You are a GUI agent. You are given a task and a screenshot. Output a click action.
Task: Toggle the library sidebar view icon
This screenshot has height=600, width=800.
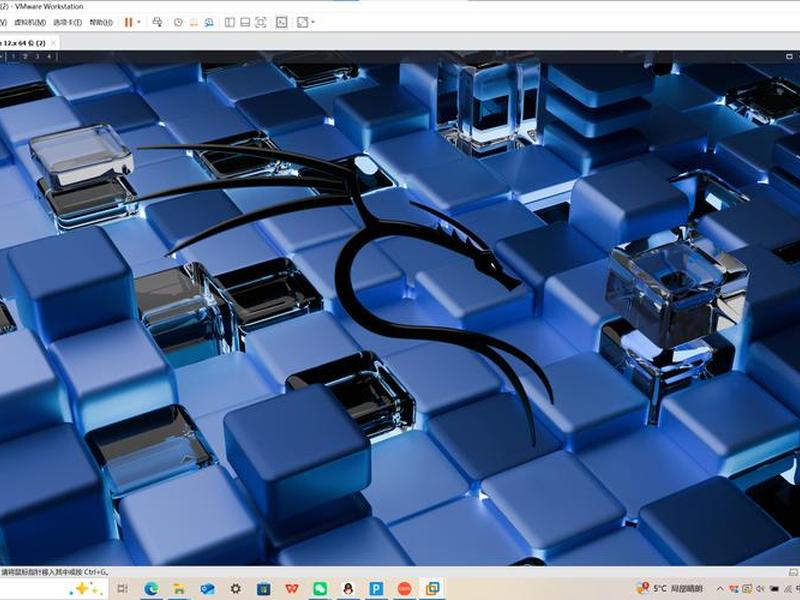click(x=230, y=22)
